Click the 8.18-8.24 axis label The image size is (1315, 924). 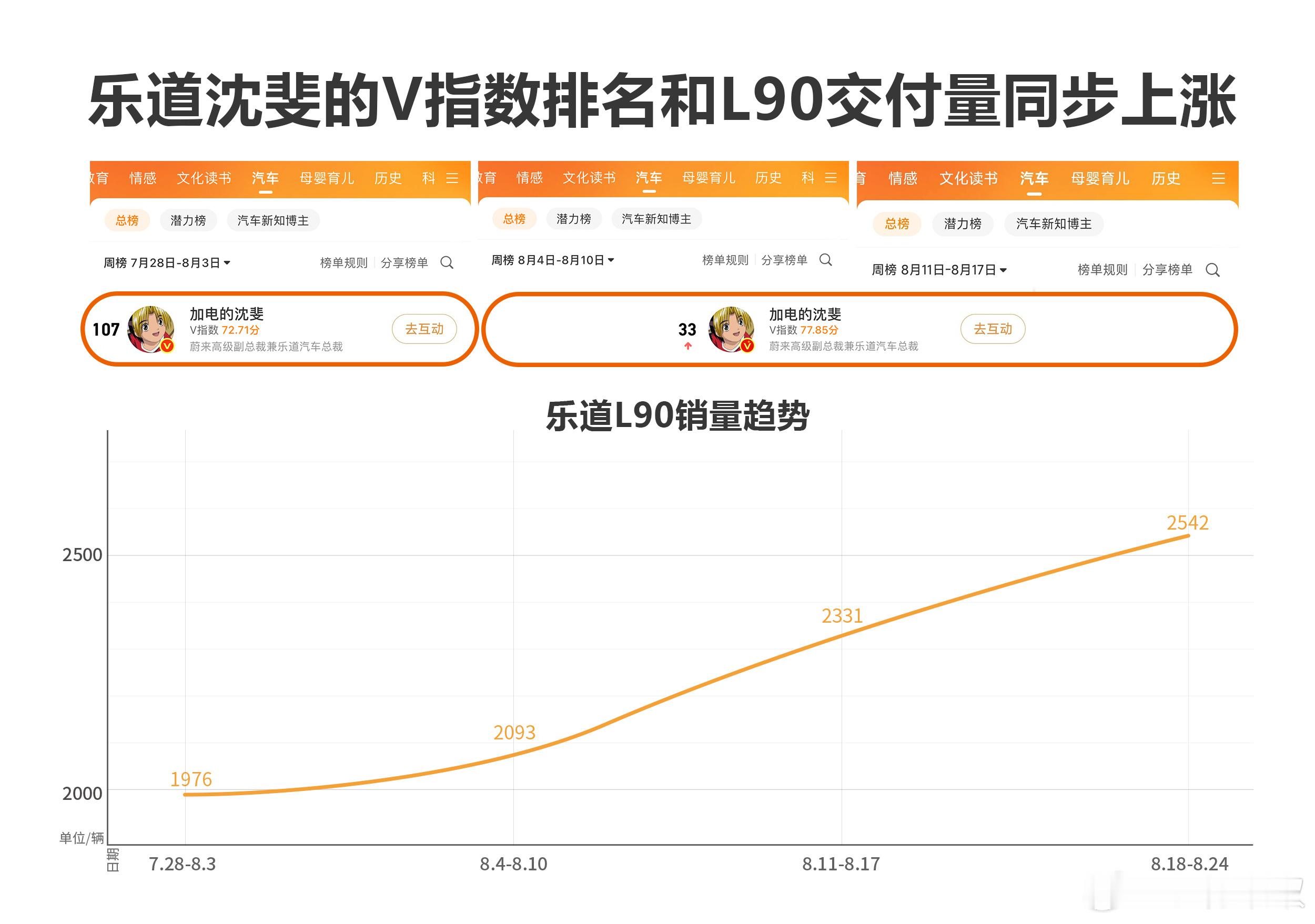(1190, 864)
